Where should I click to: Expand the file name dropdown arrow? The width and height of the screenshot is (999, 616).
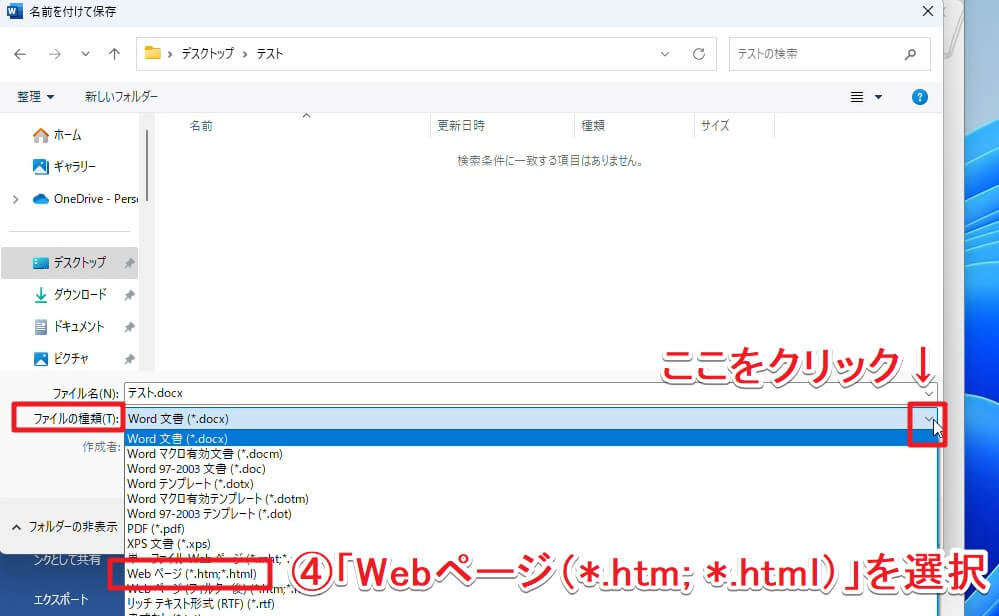[929, 394]
